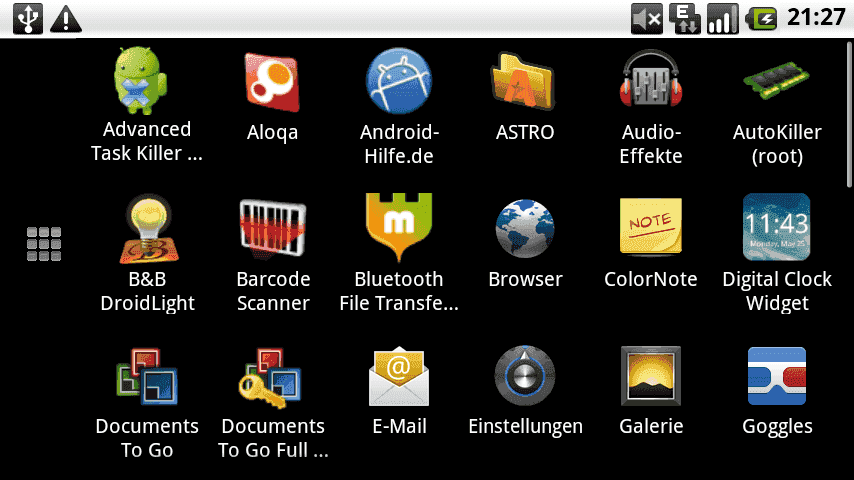Launch the Browser globe icon
This screenshot has width=854, height=480.
coord(525,229)
